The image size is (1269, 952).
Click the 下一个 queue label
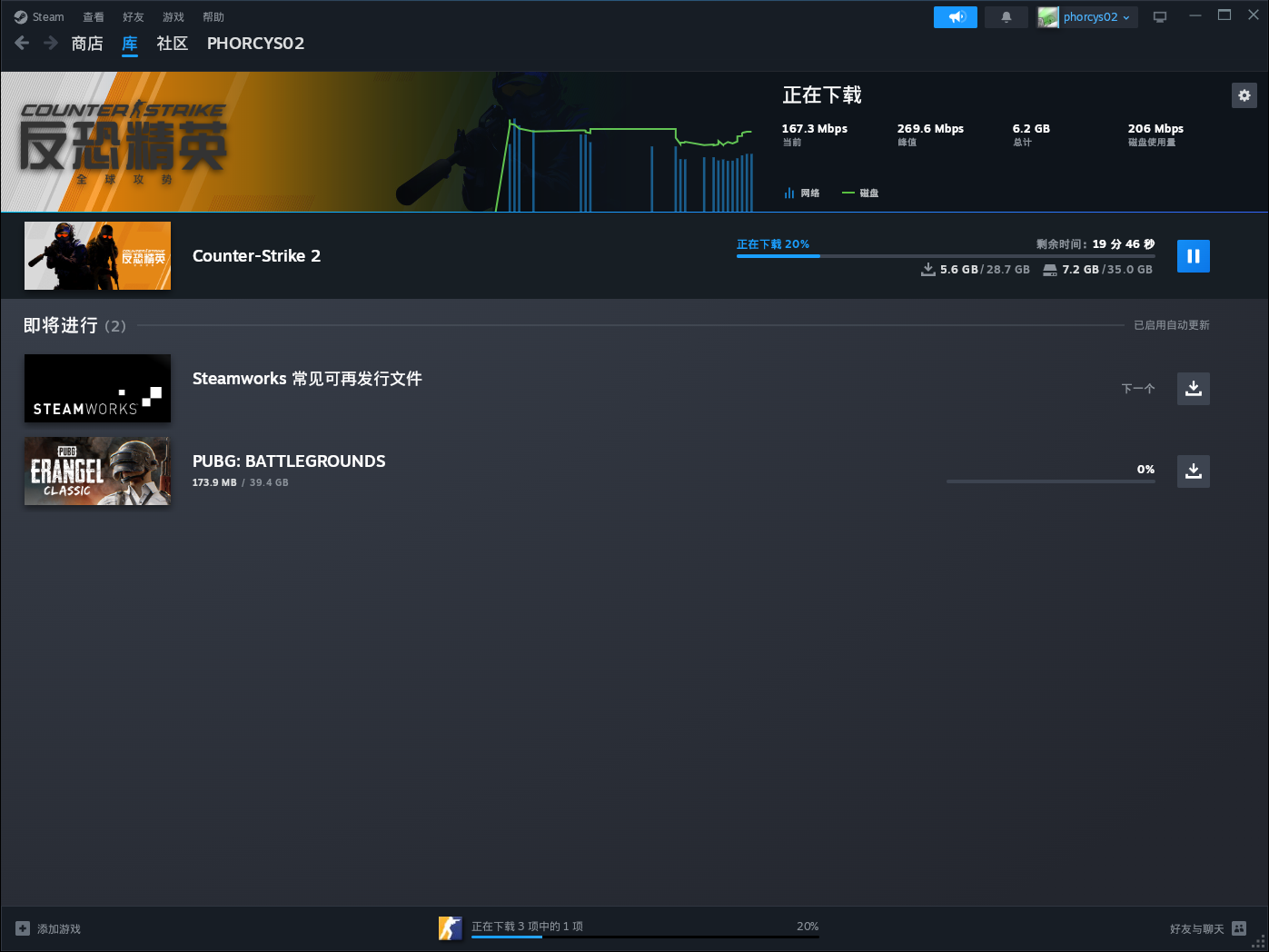point(1138,389)
